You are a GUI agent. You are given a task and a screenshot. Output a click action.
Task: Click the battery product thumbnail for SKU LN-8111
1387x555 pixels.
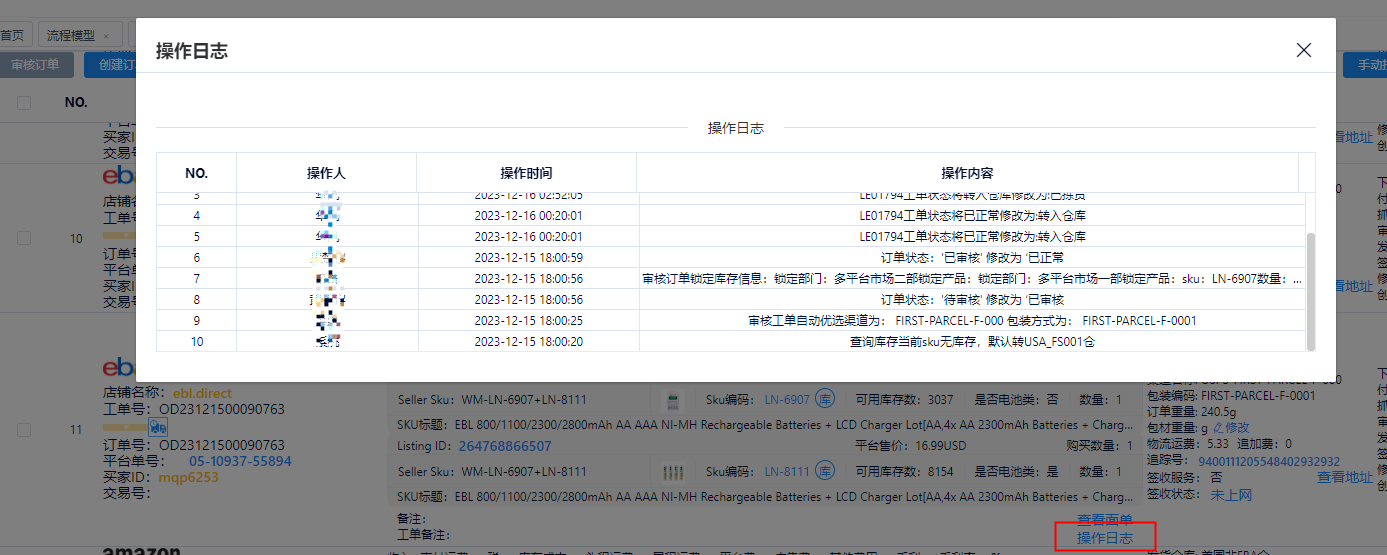click(675, 471)
